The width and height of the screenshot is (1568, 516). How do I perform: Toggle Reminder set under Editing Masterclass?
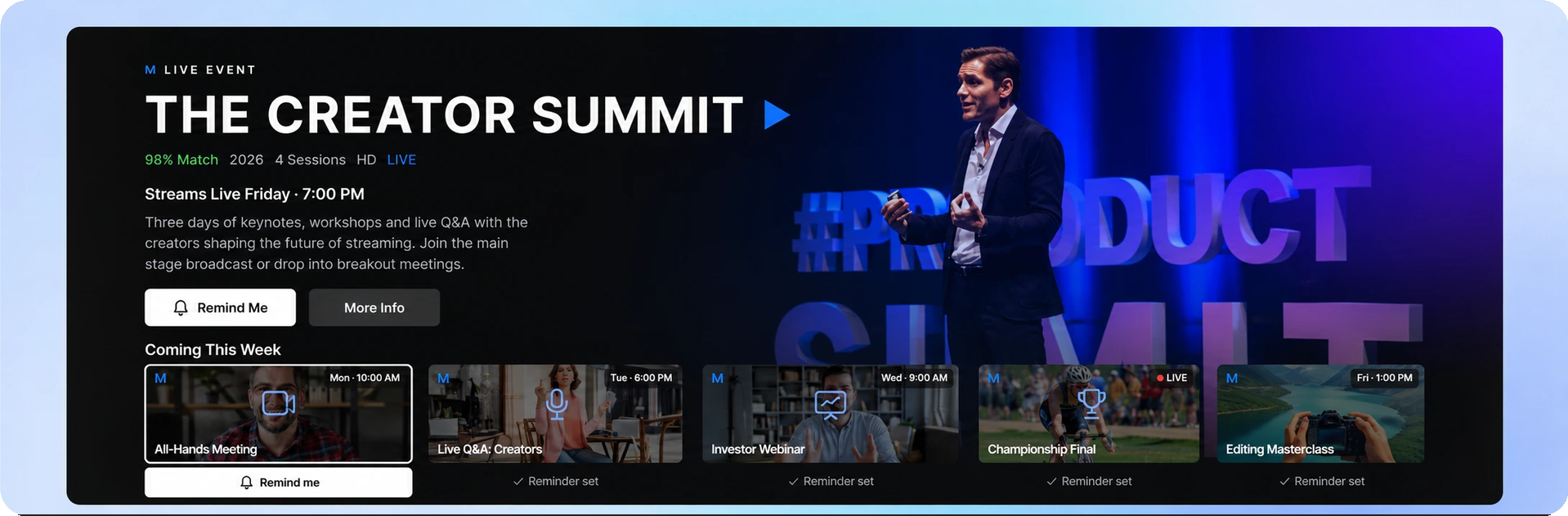(1321, 482)
